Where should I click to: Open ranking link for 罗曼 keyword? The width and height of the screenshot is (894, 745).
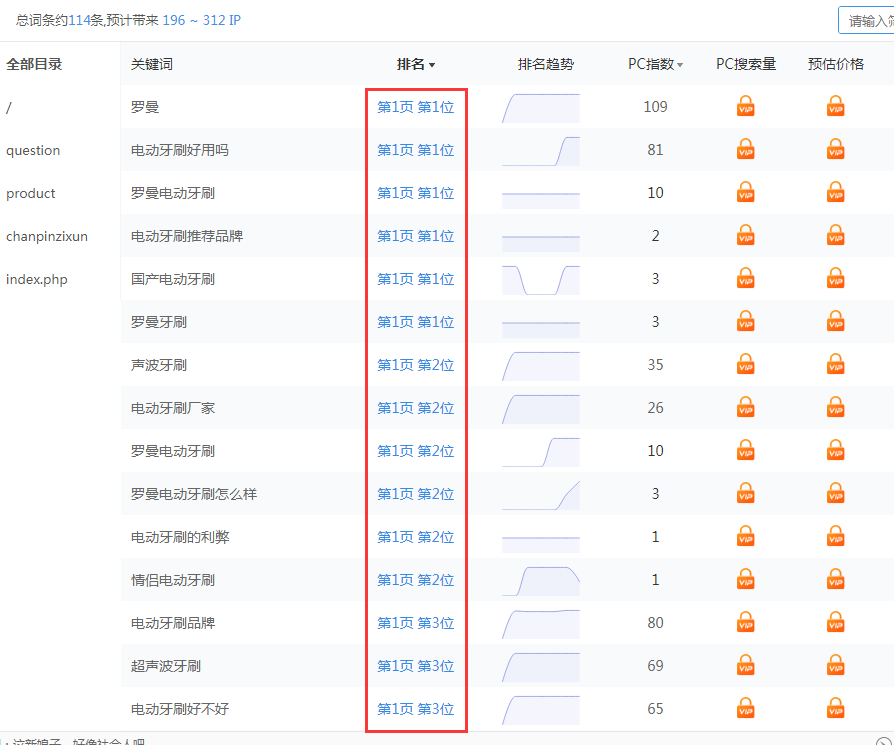tap(415, 107)
